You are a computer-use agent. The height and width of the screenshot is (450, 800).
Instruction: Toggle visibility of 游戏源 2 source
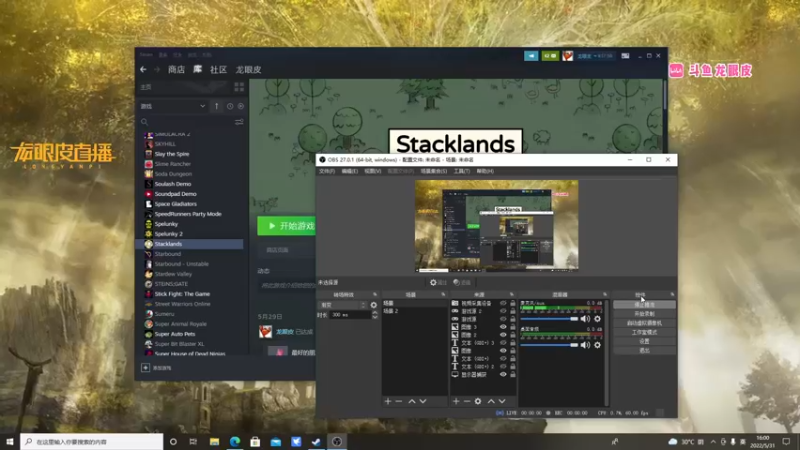tap(503, 311)
